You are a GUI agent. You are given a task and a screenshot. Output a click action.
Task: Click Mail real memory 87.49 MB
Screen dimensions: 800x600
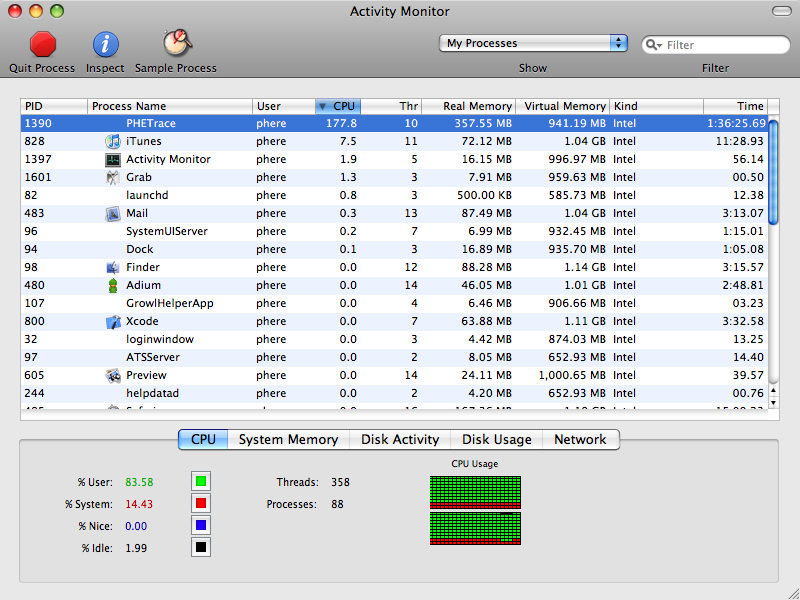click(x=487, y=214)
